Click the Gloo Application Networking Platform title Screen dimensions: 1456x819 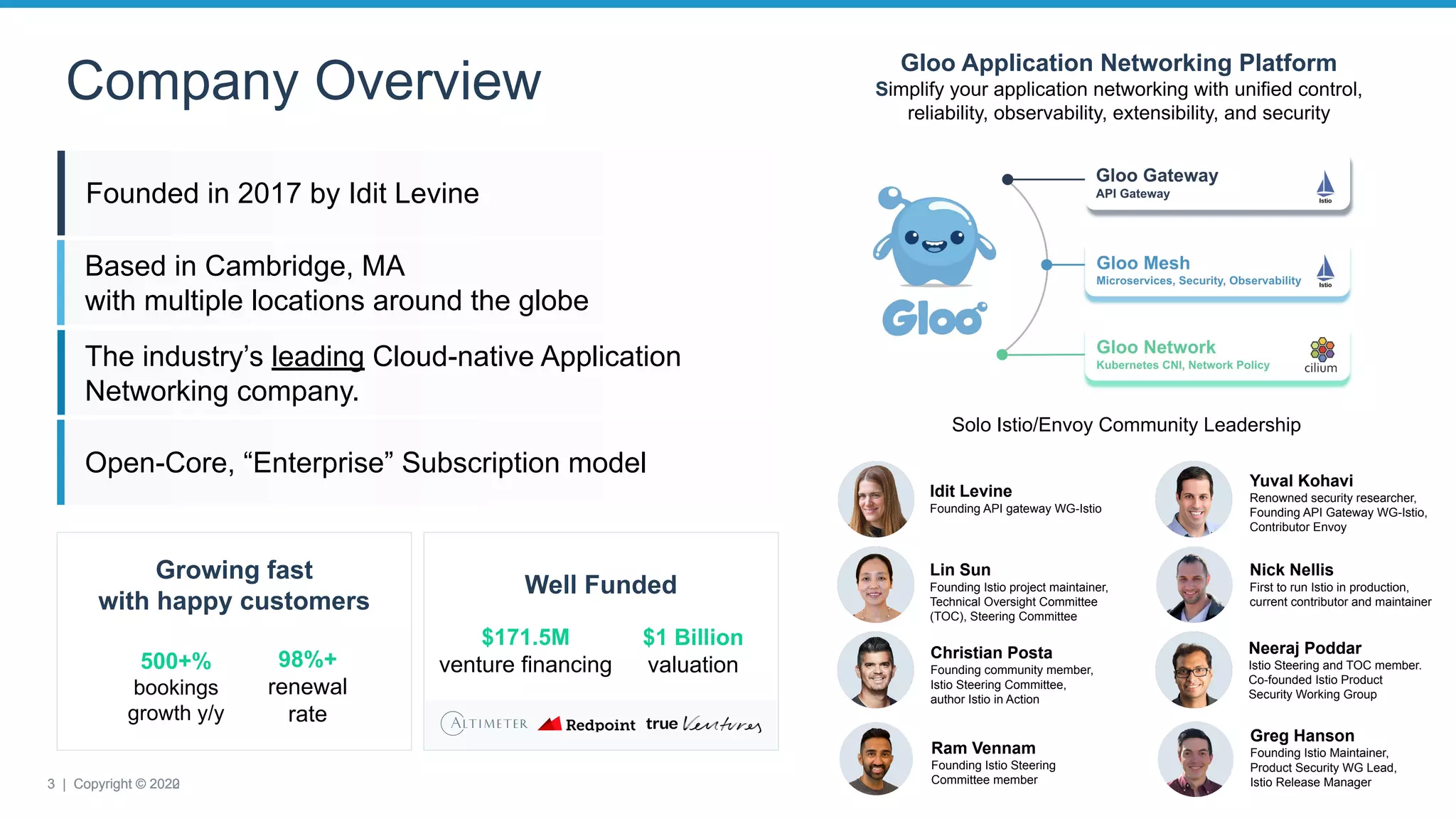pos(1118,63)
